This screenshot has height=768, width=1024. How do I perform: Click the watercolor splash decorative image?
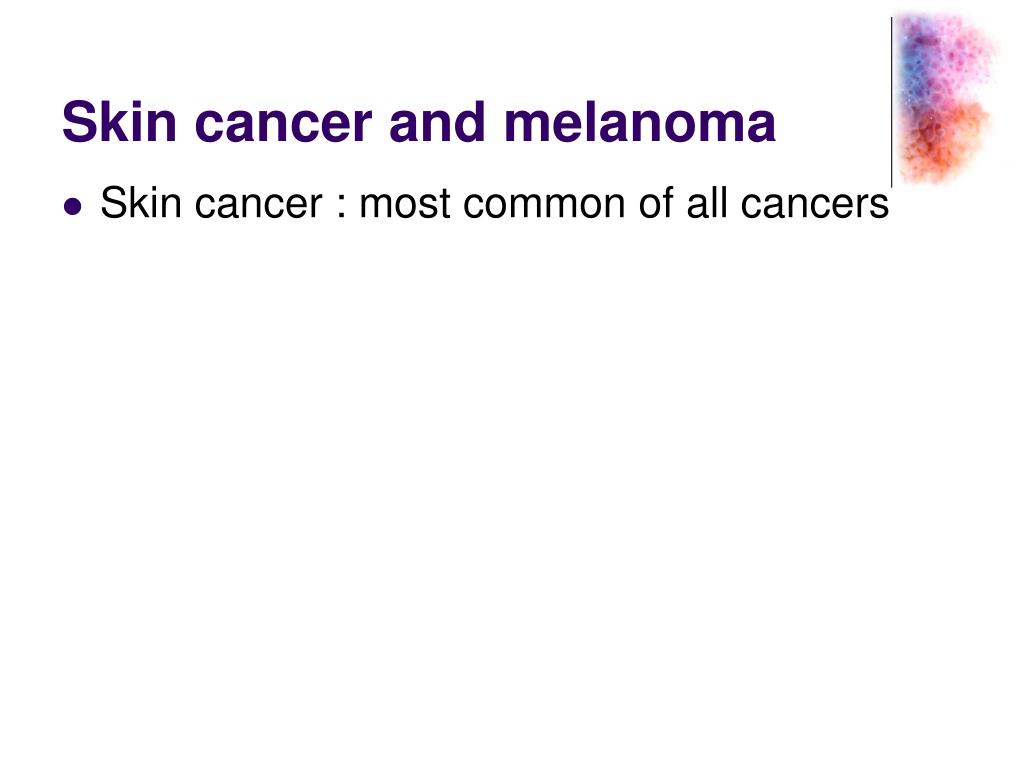coord(947,99)
